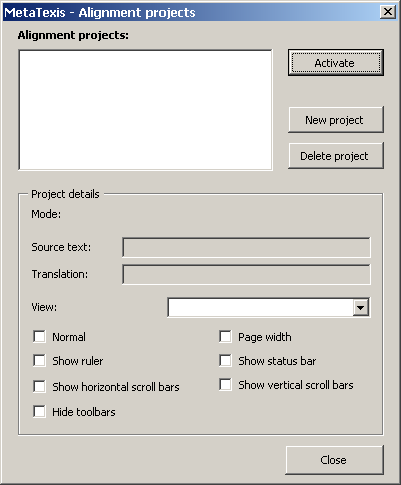Click the Activate button
Image resolution: width=401 pixels, height=485 pixels.
point(336,63)
